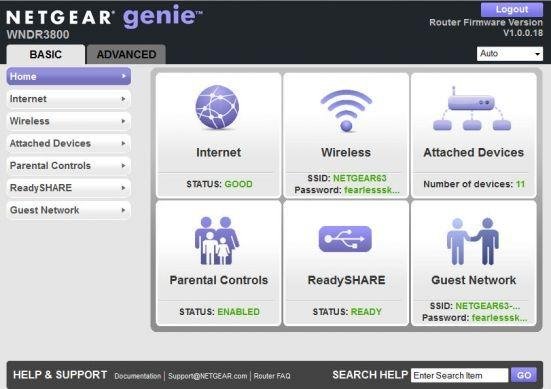Select the BASIC tab

tap(46, 54)
